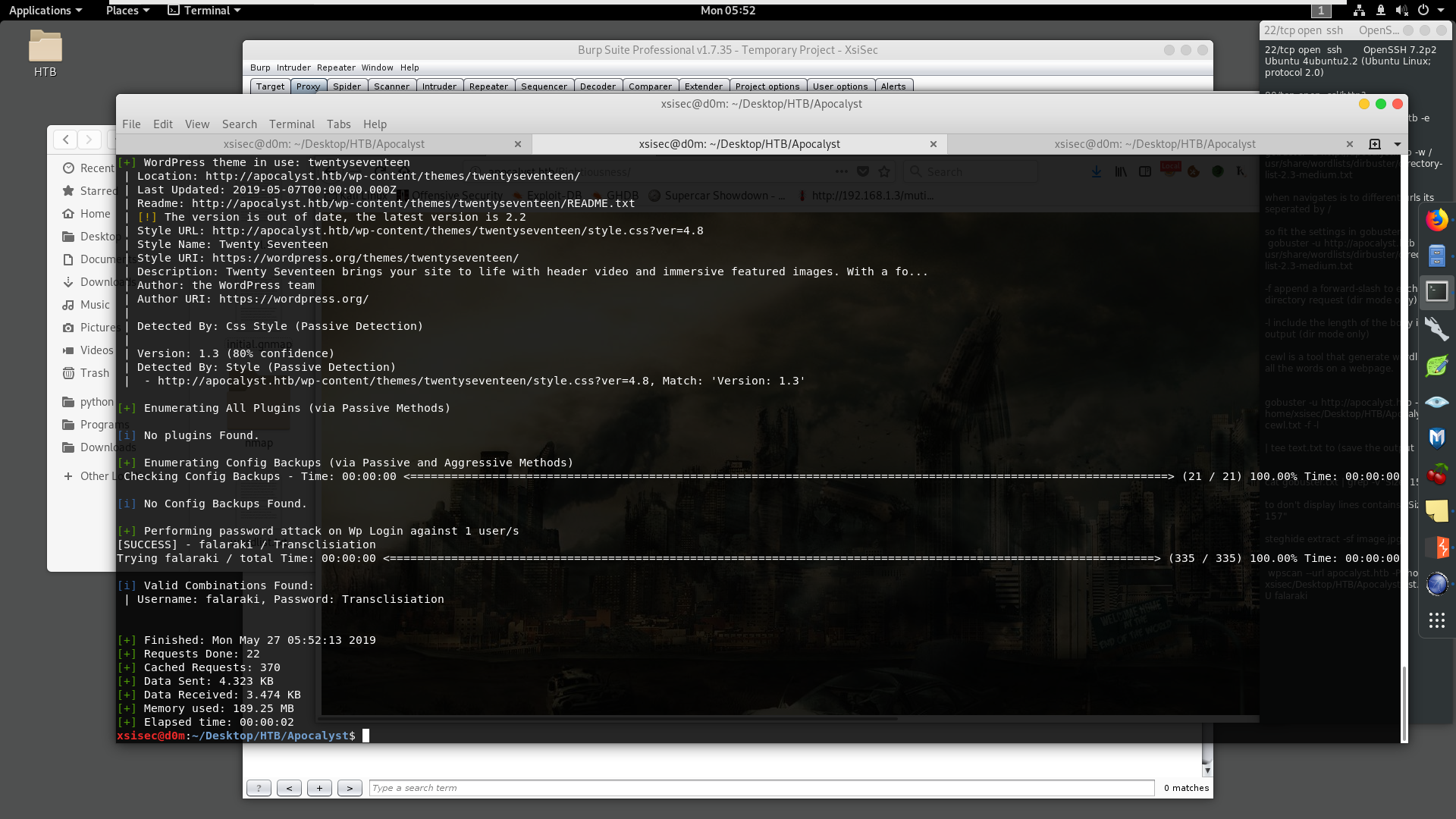Select the Alerts tab in Burp Suite
The image size is (1456, 819).
click(x=893, y=86)
